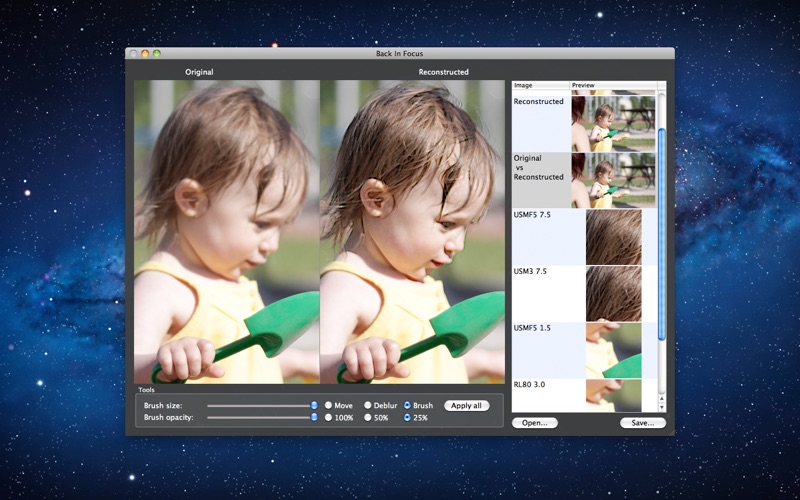
Task: Click the Preview column header
Action: [612, 86]
